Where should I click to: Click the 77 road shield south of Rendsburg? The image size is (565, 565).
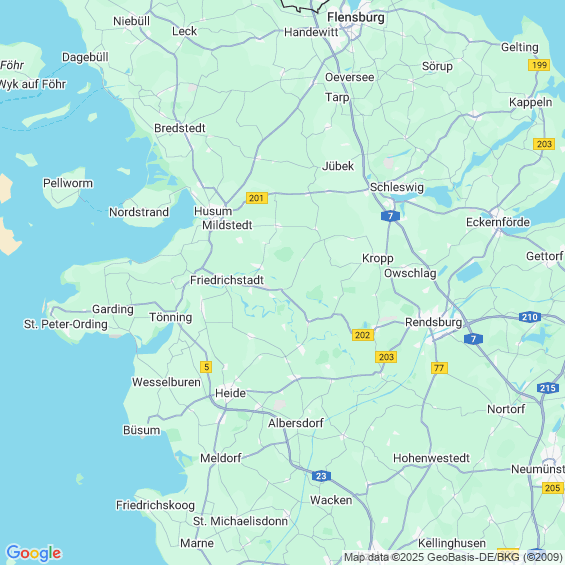[439, 368]
